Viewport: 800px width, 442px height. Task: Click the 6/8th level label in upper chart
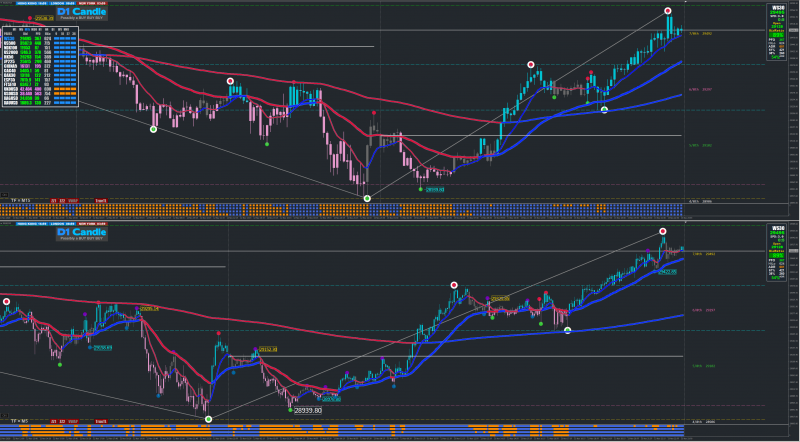point(701,89)
